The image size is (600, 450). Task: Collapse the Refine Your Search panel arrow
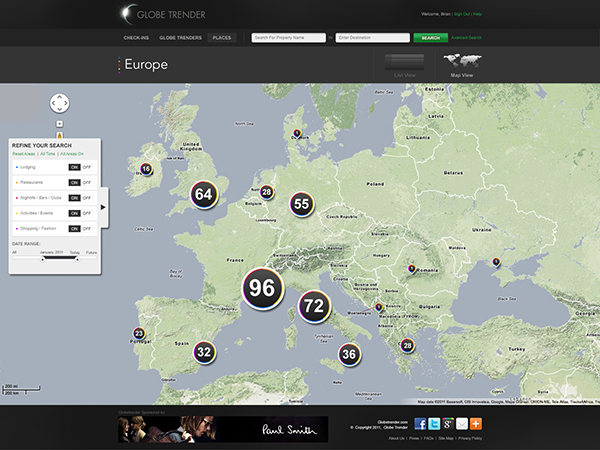103,207
